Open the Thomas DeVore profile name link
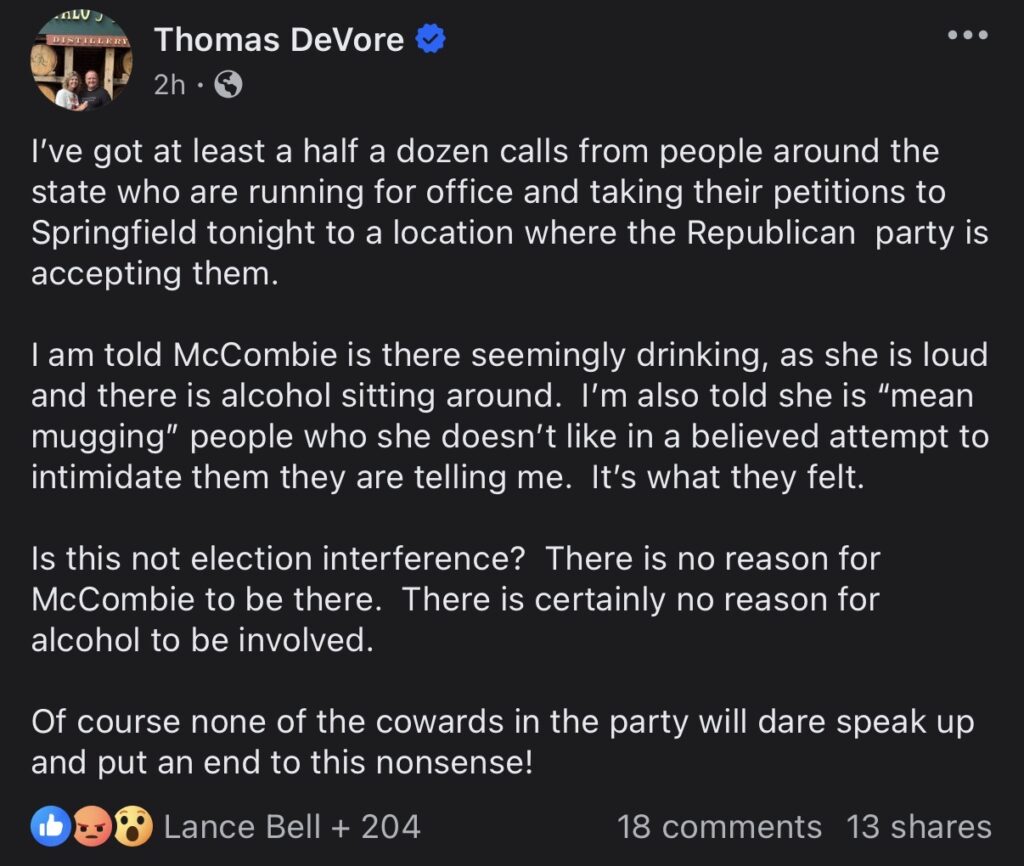This screenshot has width=1024, height=866. coord(279,40)
